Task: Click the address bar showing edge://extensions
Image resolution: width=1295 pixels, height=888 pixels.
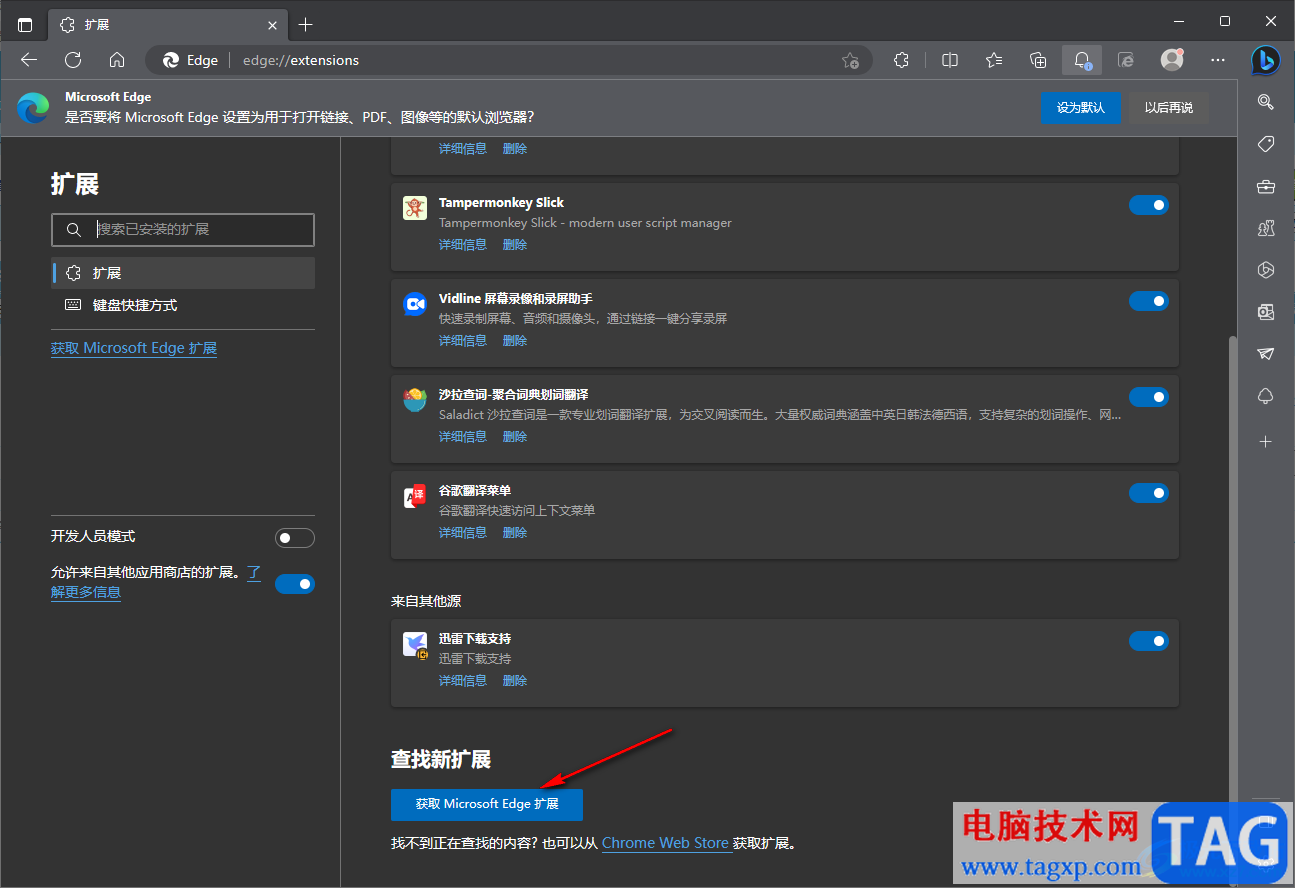Action: 509,60
